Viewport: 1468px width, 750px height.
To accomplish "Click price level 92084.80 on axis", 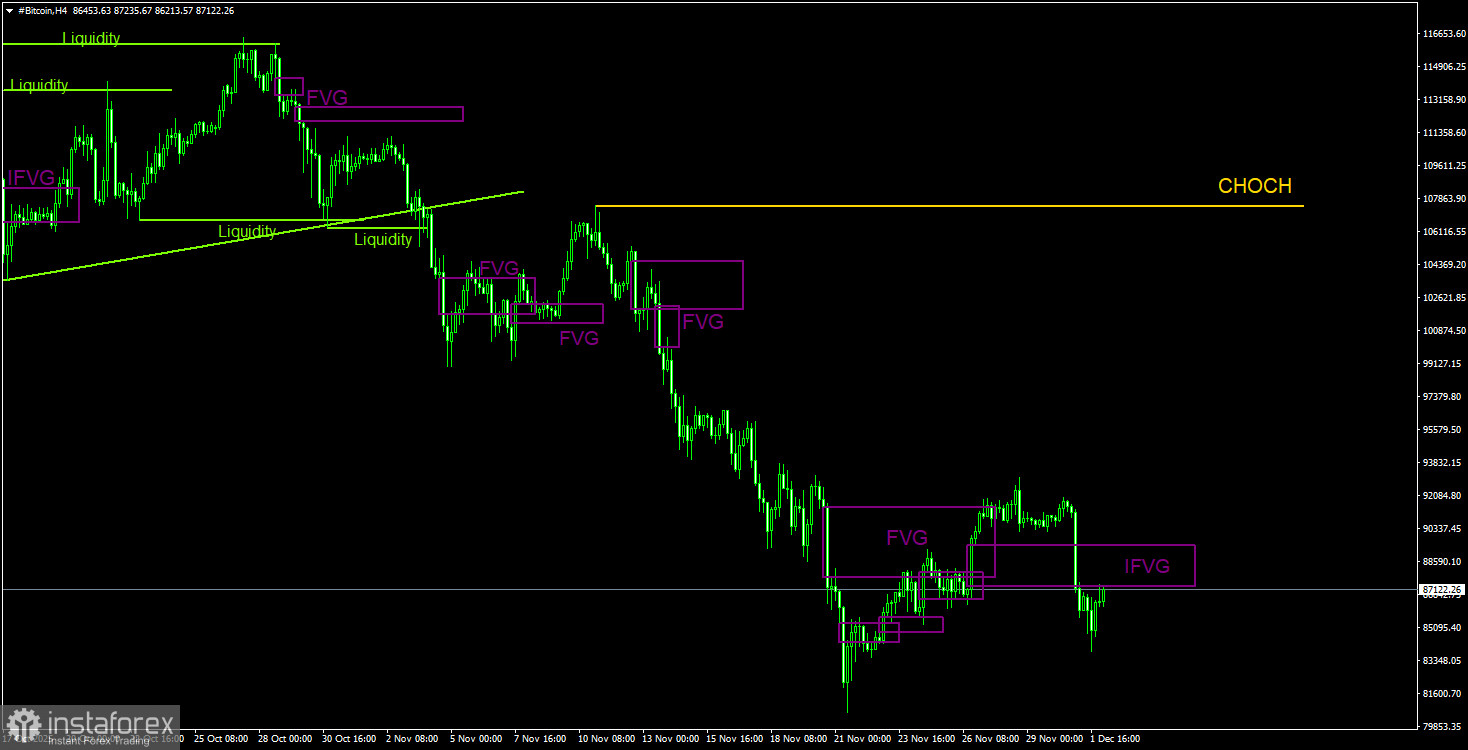I will click(1443, 496).
